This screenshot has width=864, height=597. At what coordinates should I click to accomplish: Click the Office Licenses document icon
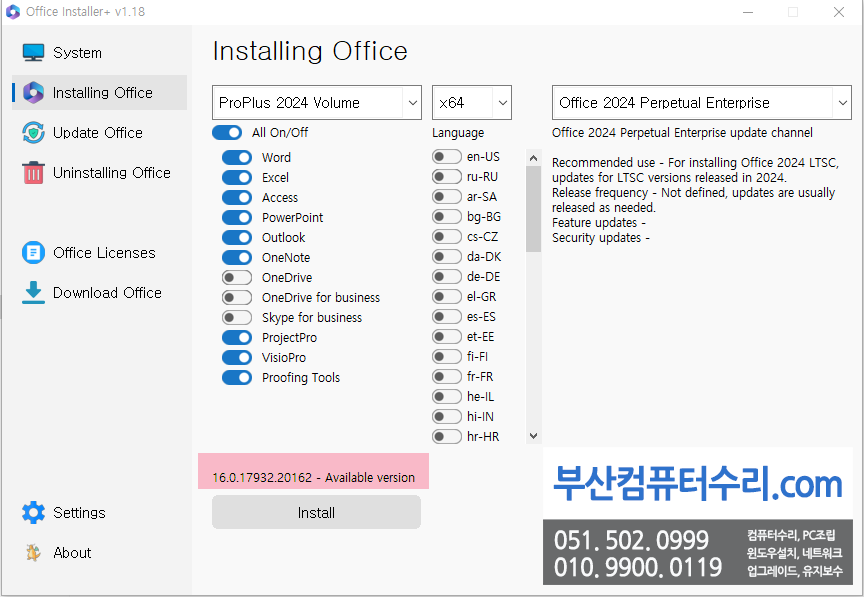click(33, 252)
